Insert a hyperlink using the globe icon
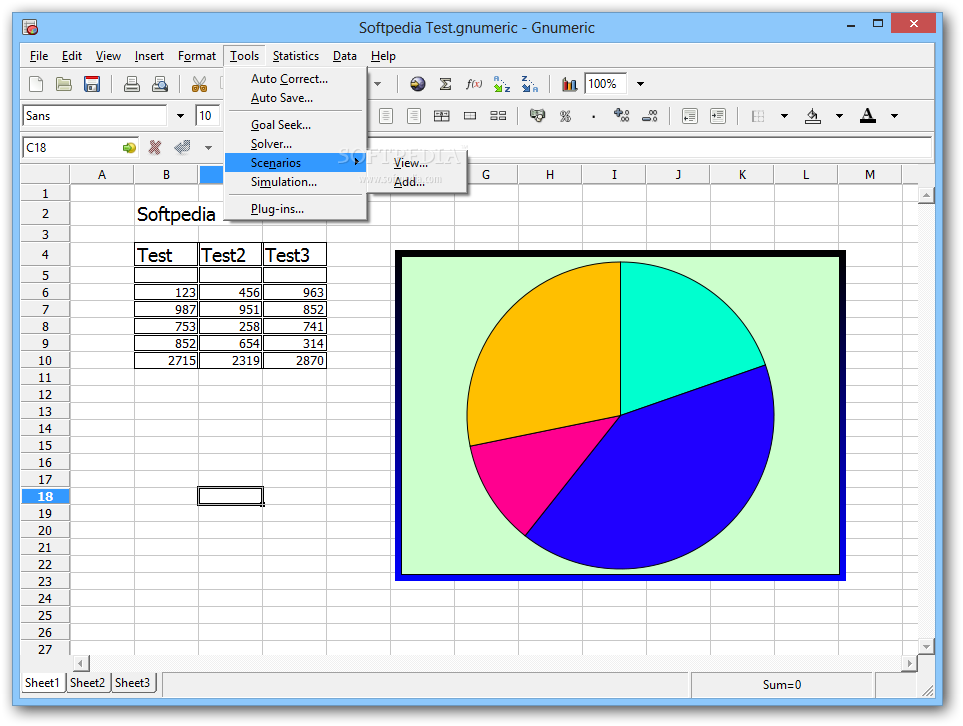Viewport: 963px width, 726px height. pyautogui.click(x=418, y=84)
